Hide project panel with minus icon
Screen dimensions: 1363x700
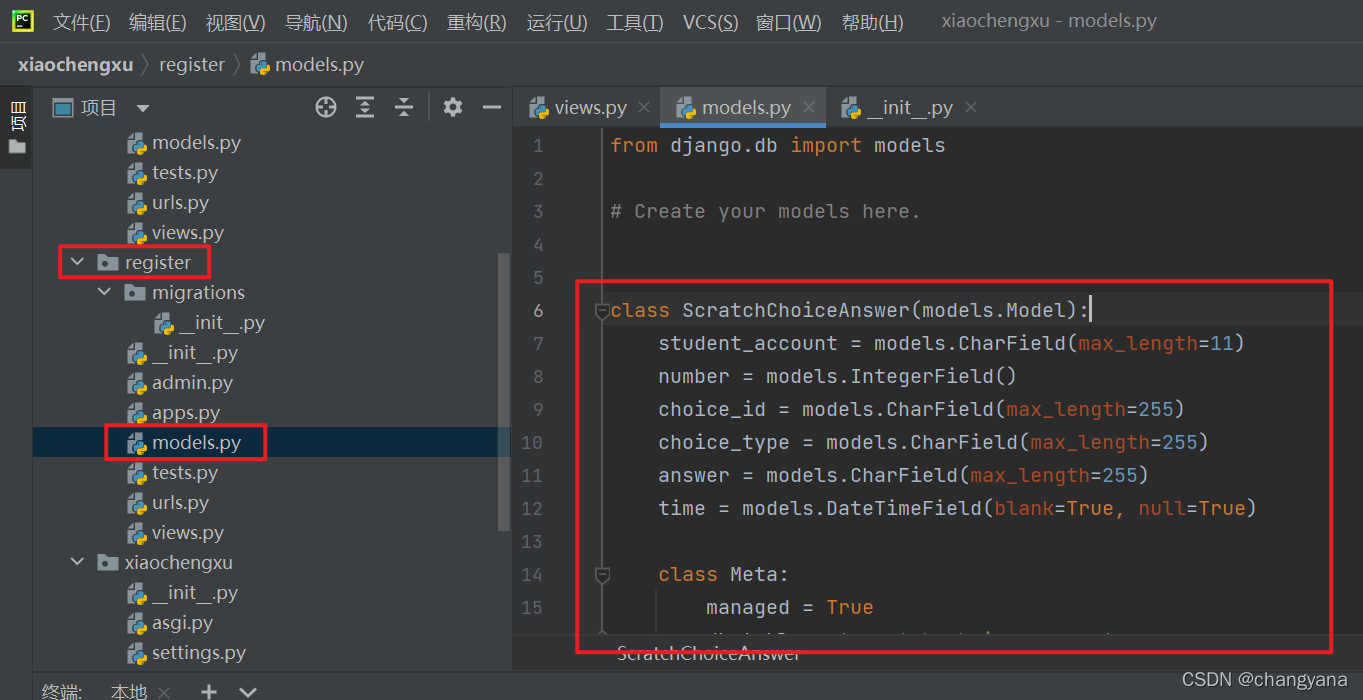(x=491, y=107)
